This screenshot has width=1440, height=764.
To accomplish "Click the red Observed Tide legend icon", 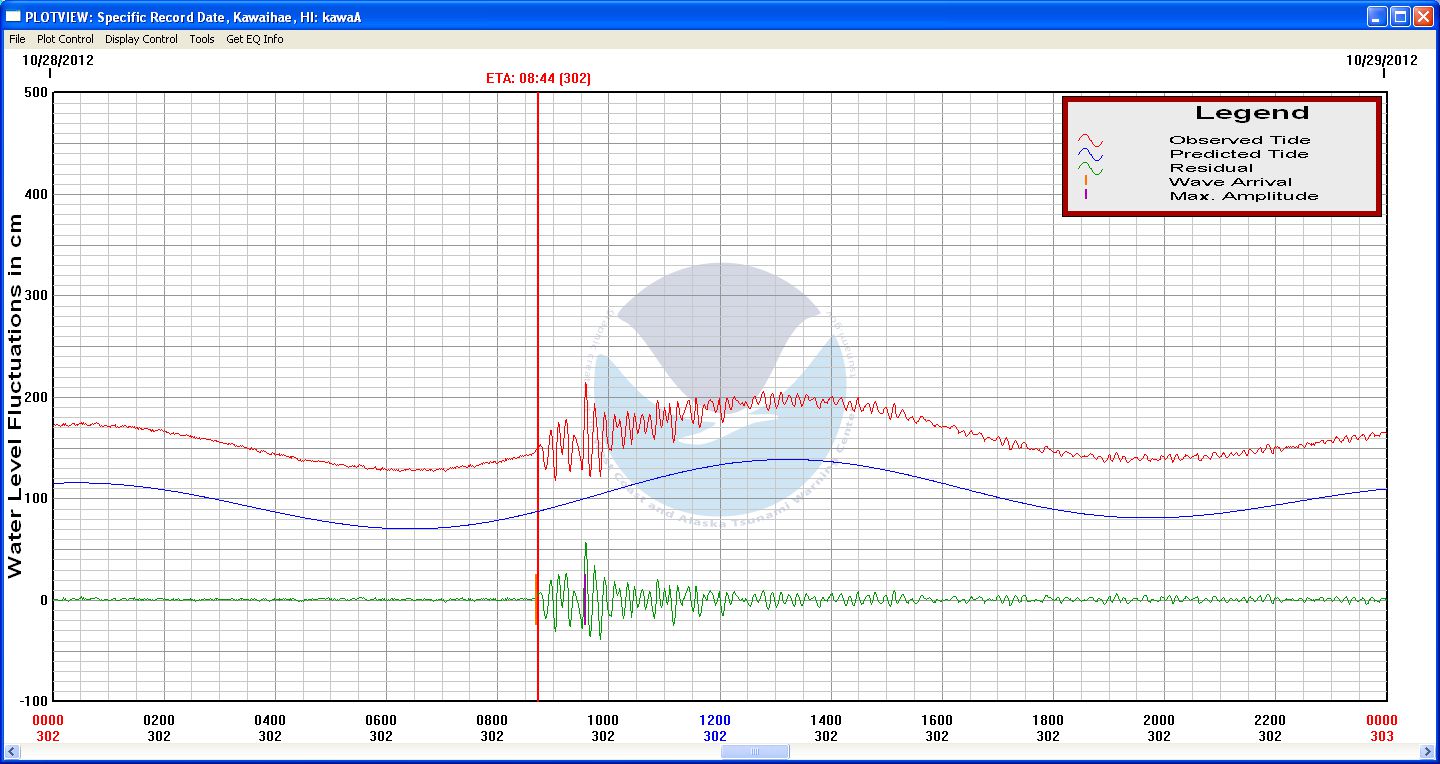I will pyautogui.click(x=1089, y=141).
